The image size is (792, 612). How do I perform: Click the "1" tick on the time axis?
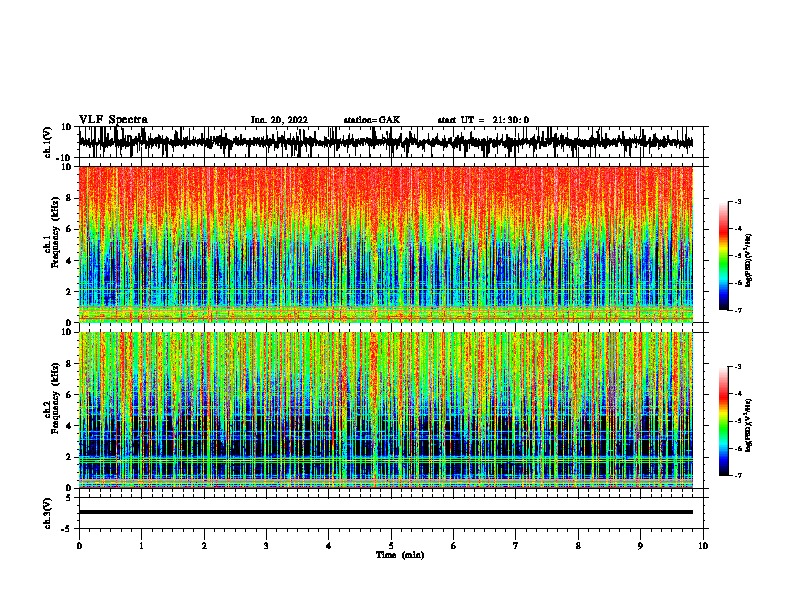(141, 546)
